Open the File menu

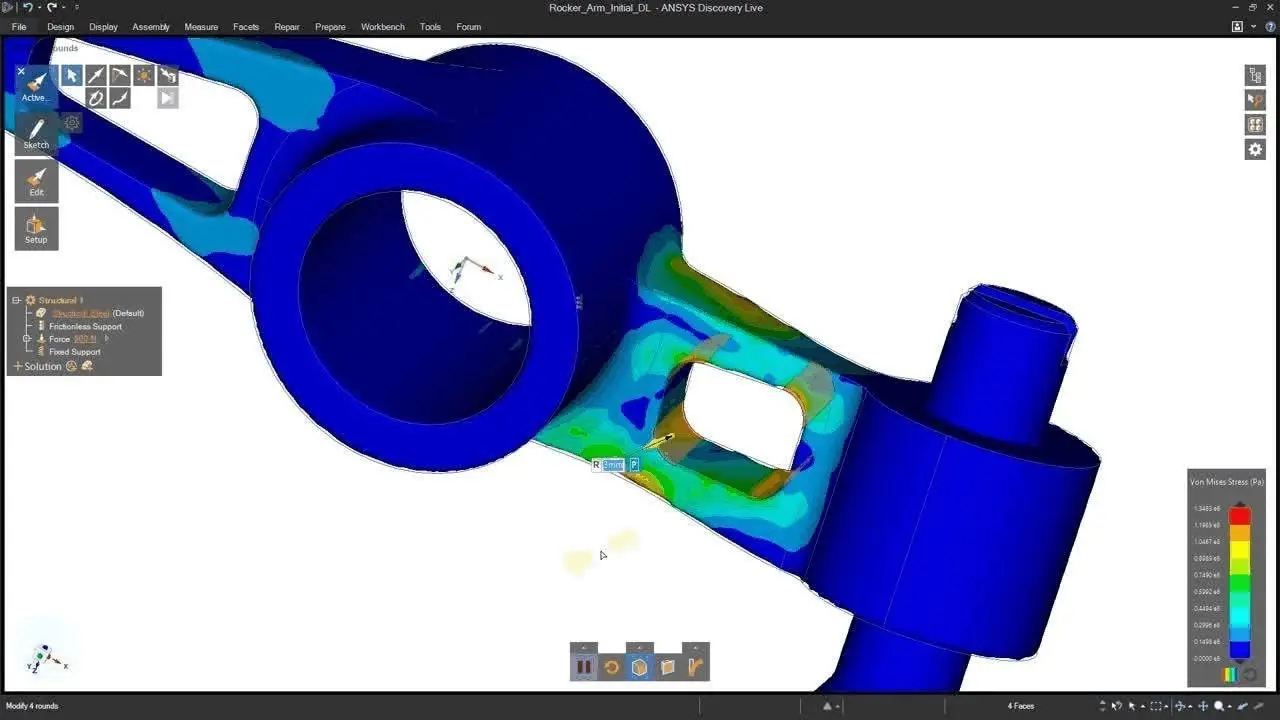pos(19,27)
